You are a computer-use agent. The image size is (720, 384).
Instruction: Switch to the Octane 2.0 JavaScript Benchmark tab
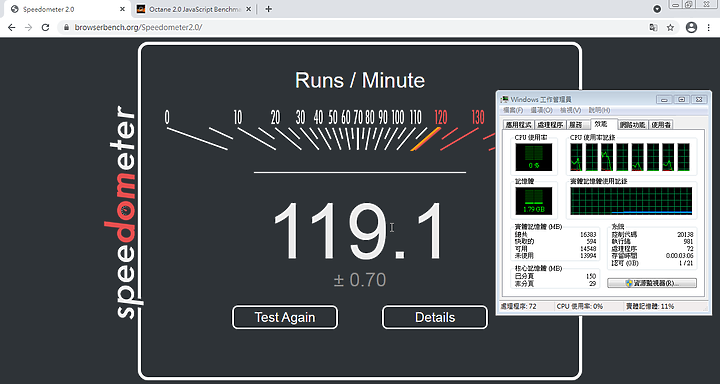195,9
